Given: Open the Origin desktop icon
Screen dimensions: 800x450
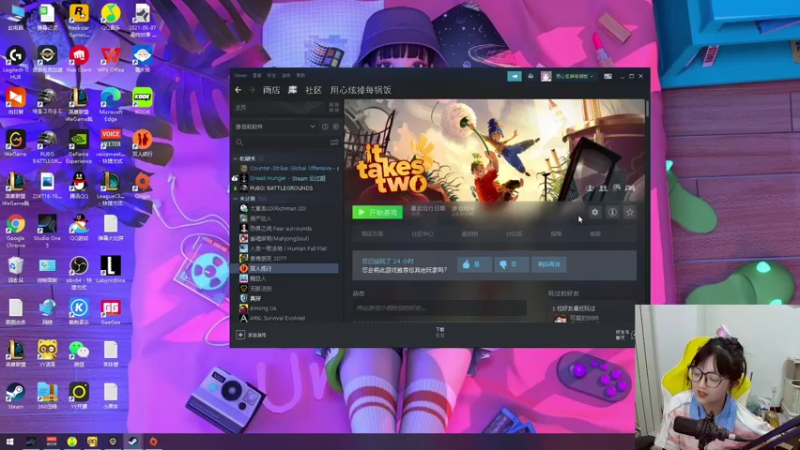Looking at the screenshot, I should pos(142,185).
